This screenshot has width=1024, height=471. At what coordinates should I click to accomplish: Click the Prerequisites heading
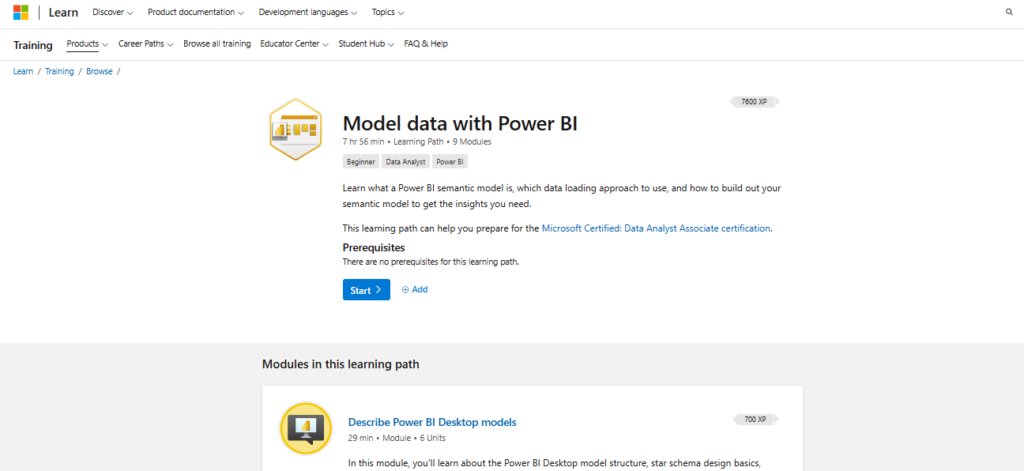click(374, 248)
